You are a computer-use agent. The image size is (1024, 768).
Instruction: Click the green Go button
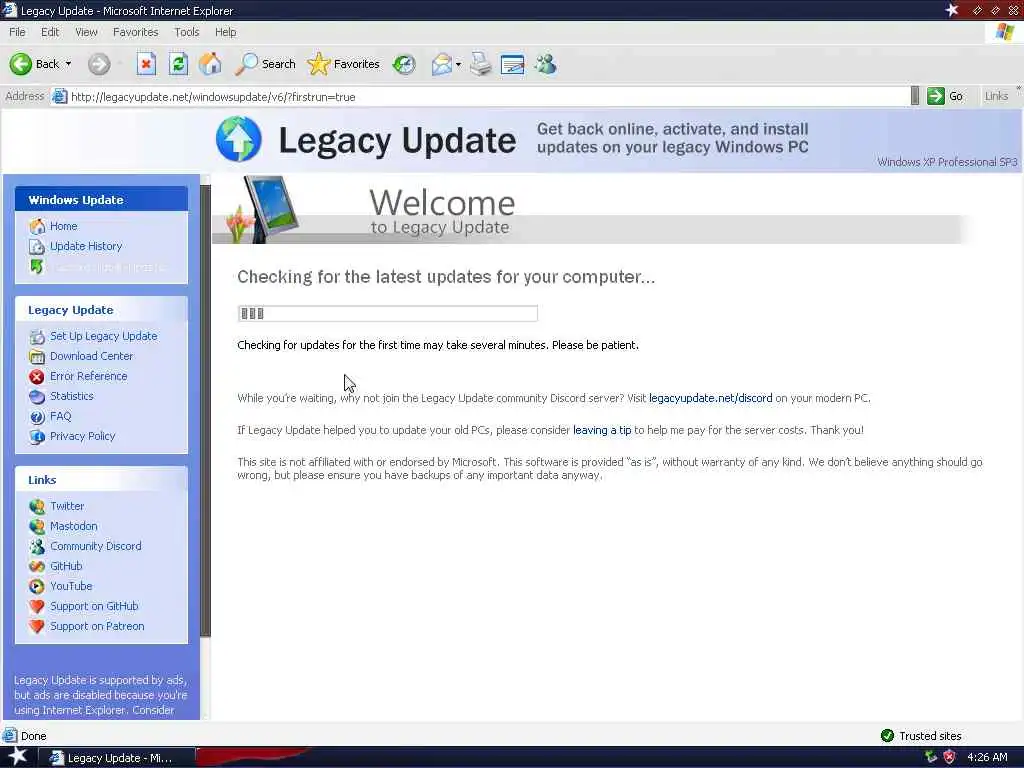[946, 96]
